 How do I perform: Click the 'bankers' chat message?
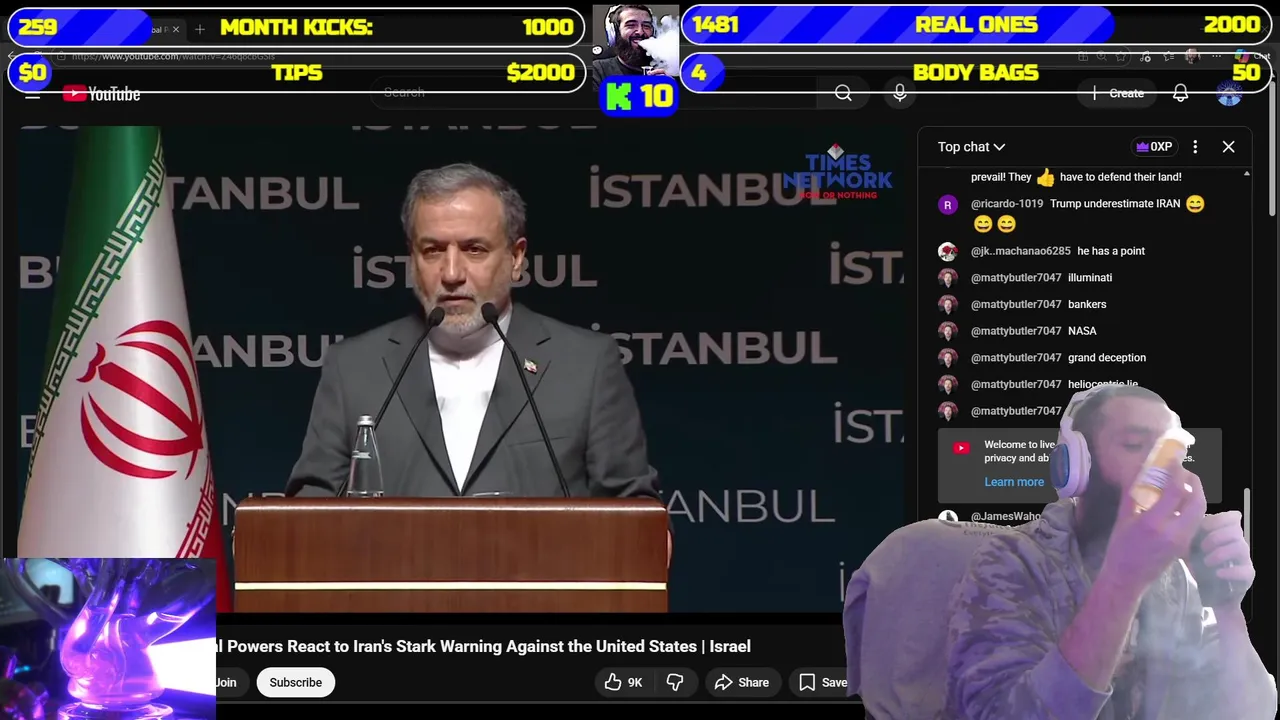pos(1087,304)
